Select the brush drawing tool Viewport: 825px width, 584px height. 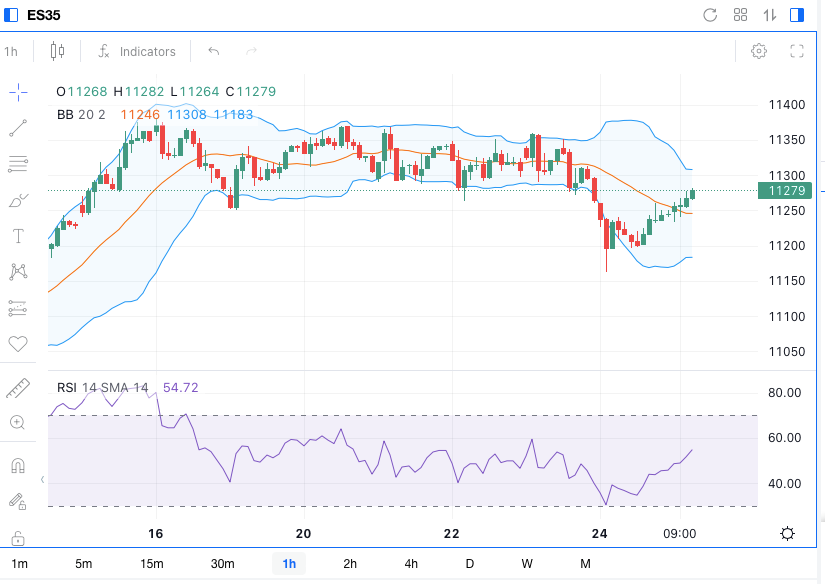pyautogui.click(x=18, y=200)
